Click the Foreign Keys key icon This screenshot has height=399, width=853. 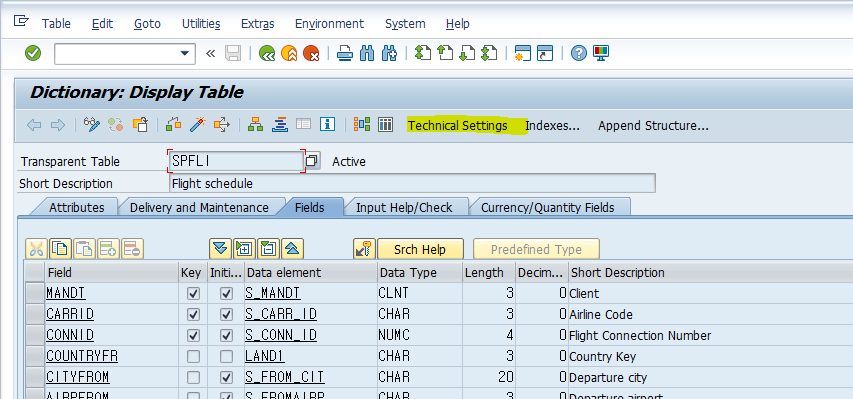coord(364,249)
